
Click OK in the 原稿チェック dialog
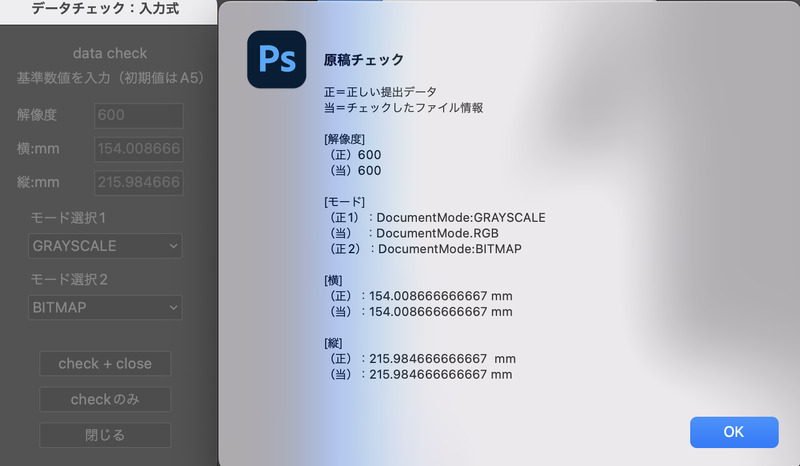click(734, 432)
